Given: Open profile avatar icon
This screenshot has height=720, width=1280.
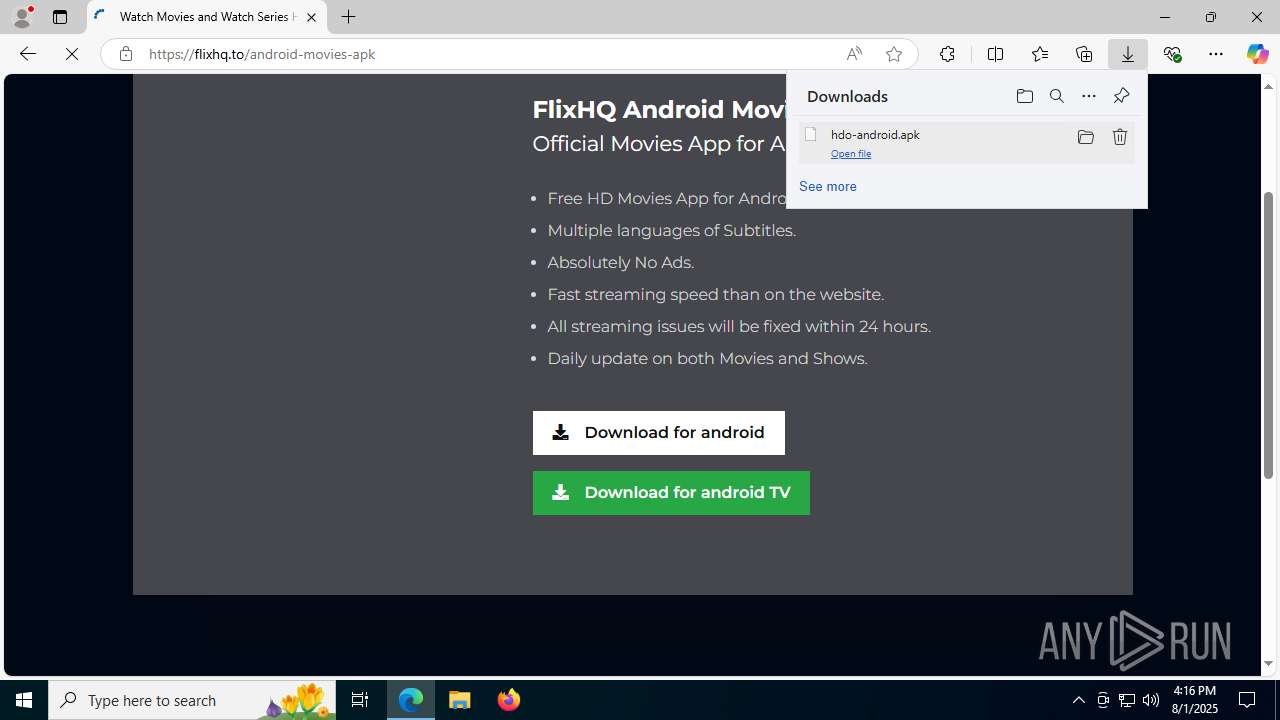Looking at the screenshot, I should (x=22, y=17).
